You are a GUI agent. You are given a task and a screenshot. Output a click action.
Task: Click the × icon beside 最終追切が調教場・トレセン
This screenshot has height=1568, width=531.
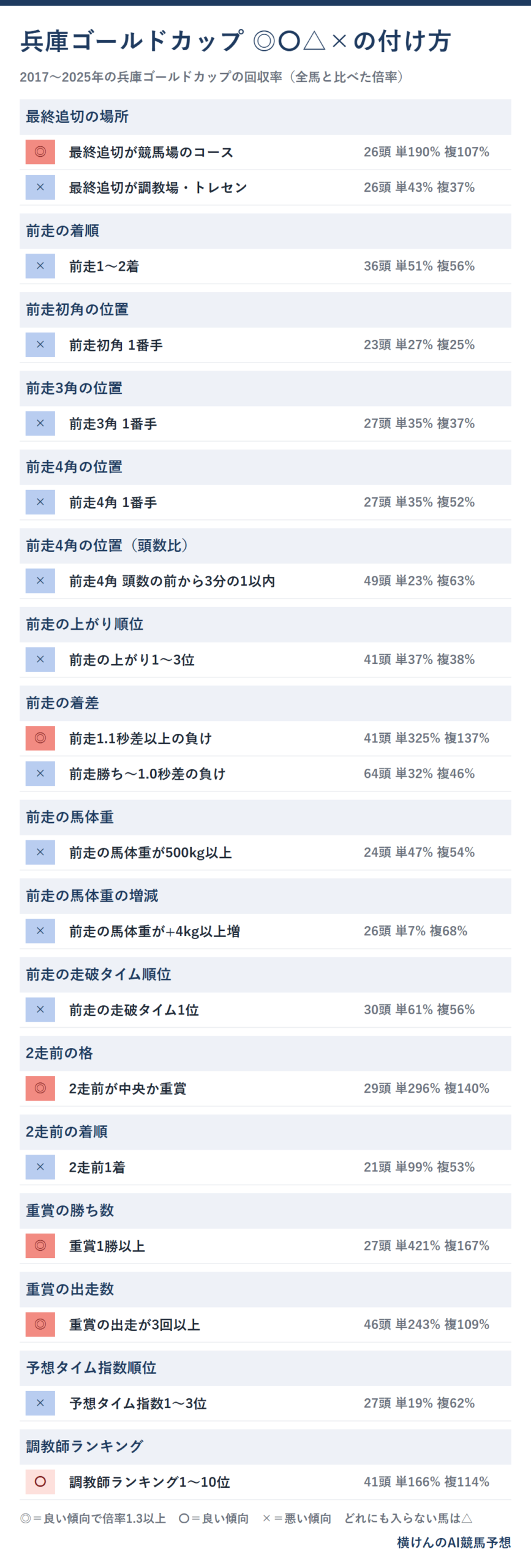[x=40, y=187]
